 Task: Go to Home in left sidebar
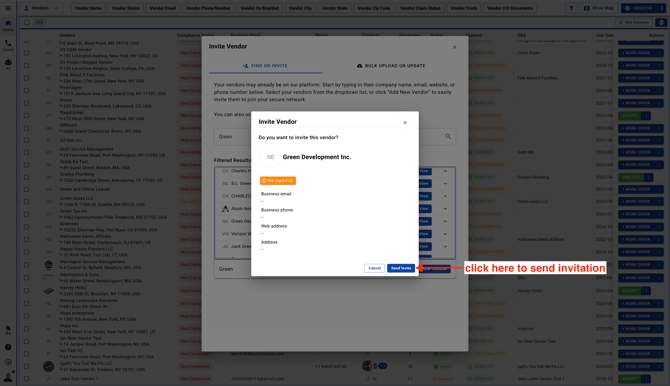(8, 25)
